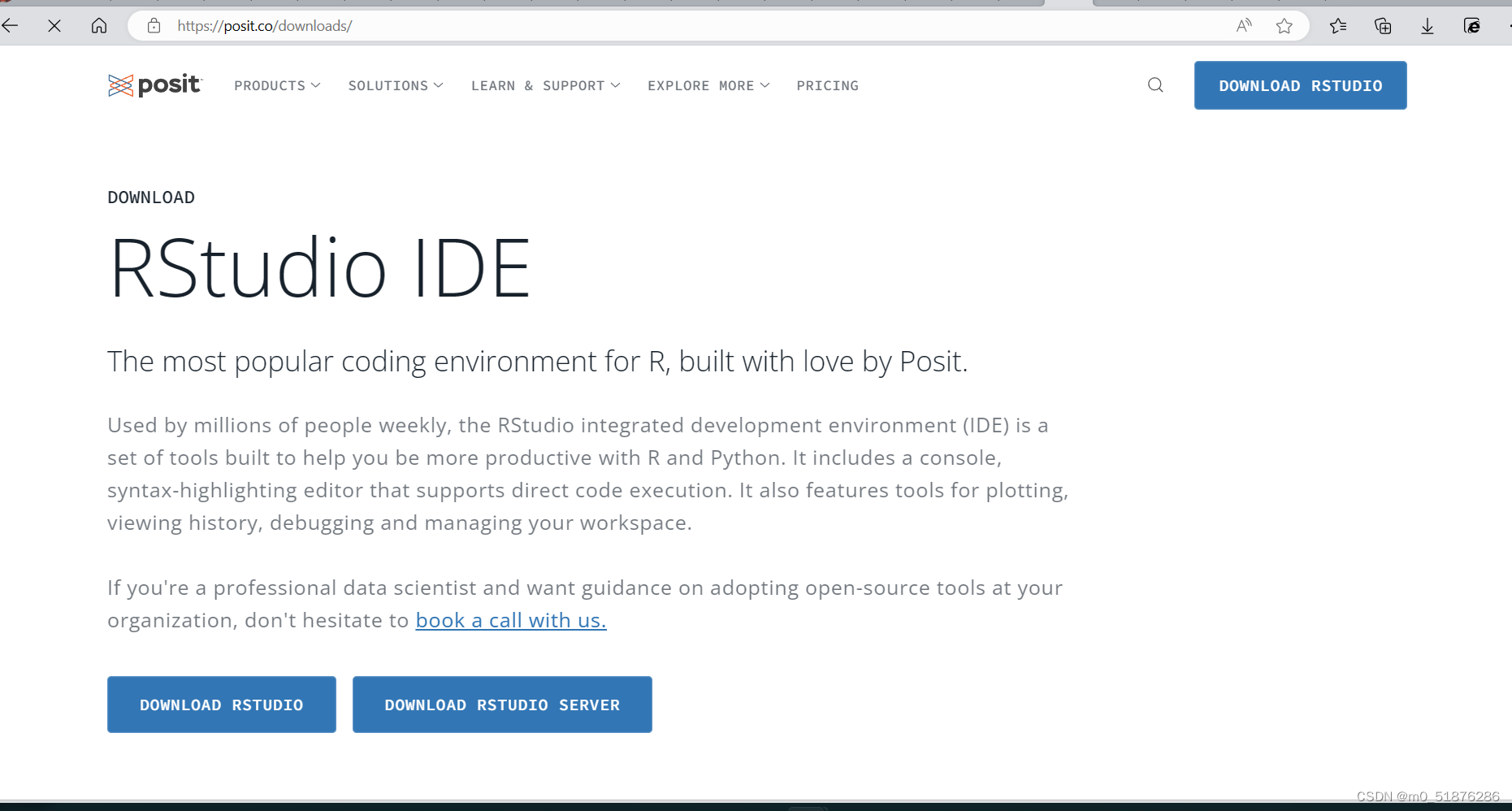The height and width of the screenshot is (811, 1512).
Task: Follow the 'book a call with us.' link
Action: point(511,620)
